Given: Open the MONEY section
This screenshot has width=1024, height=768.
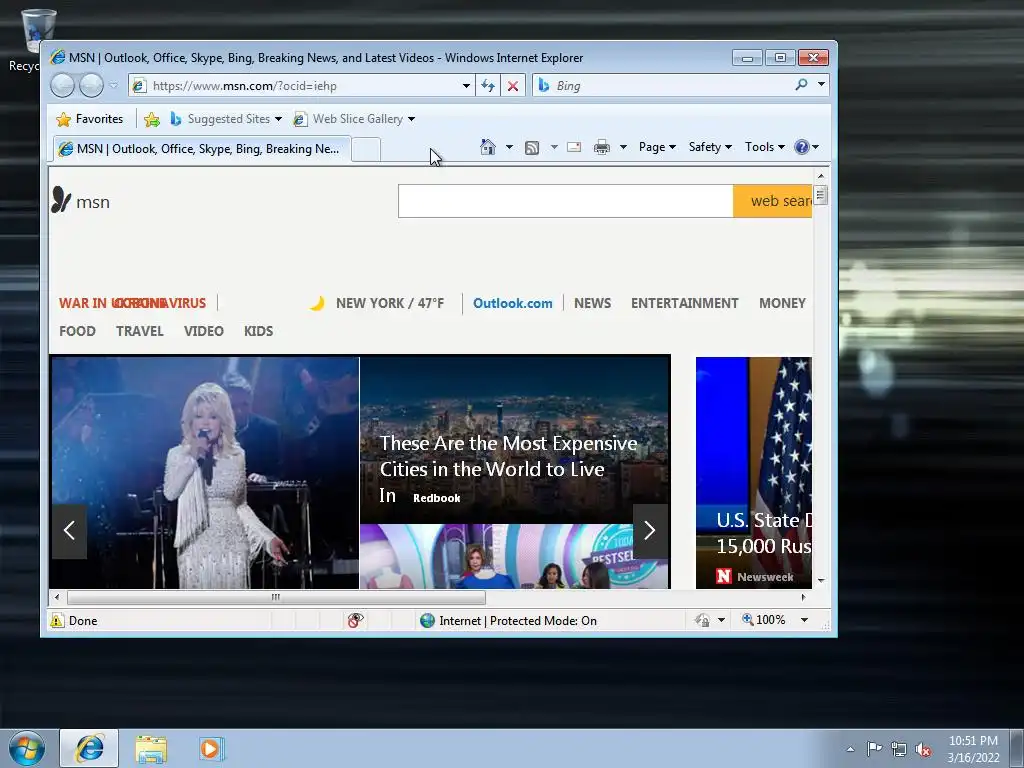Looking at the screenshot, I should [x=782, y=303].
